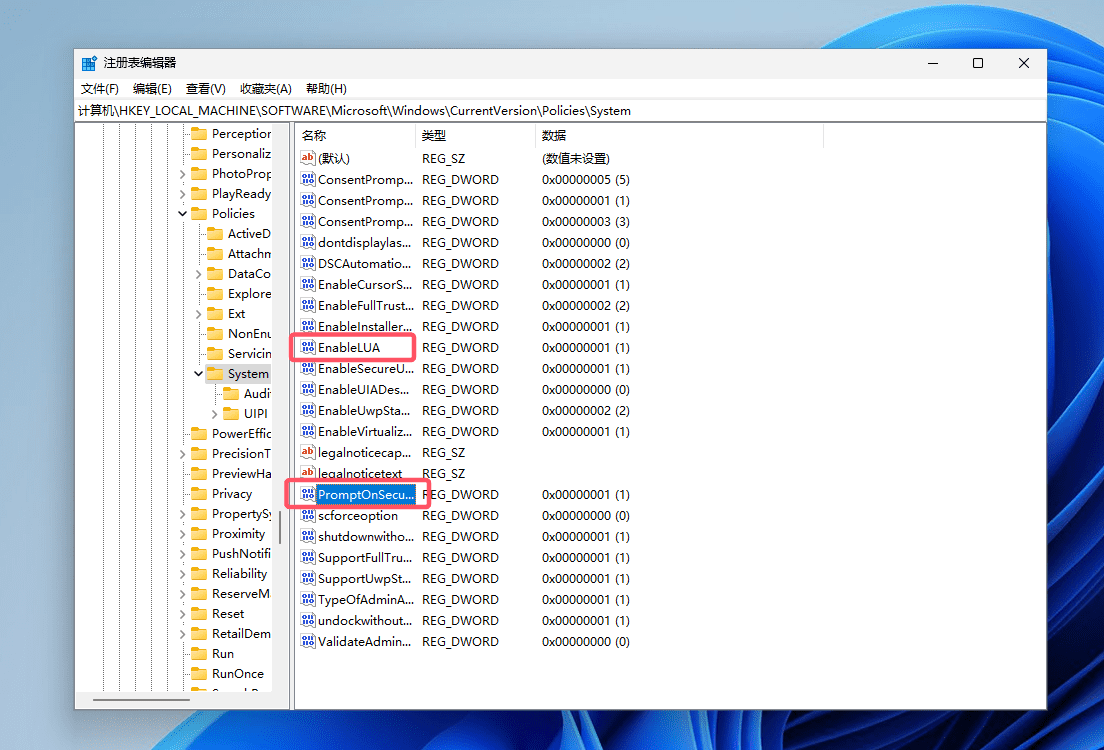Click the DSCAutomatio... value icon
Viewport: 1104px width, 750px height.
[x=308, y=263]
